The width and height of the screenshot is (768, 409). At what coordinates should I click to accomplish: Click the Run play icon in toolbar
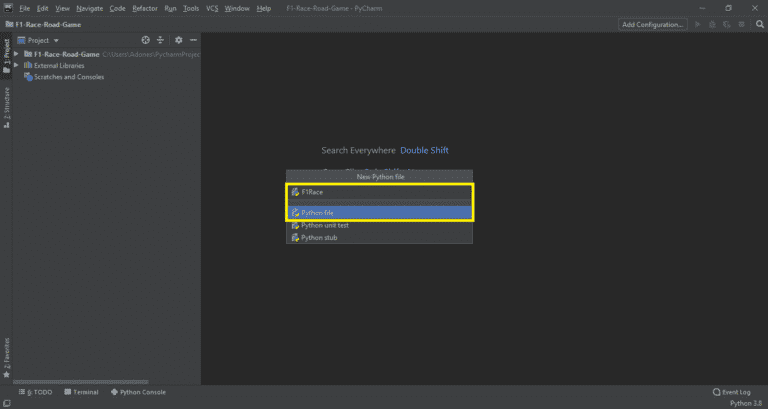[698, 24]
